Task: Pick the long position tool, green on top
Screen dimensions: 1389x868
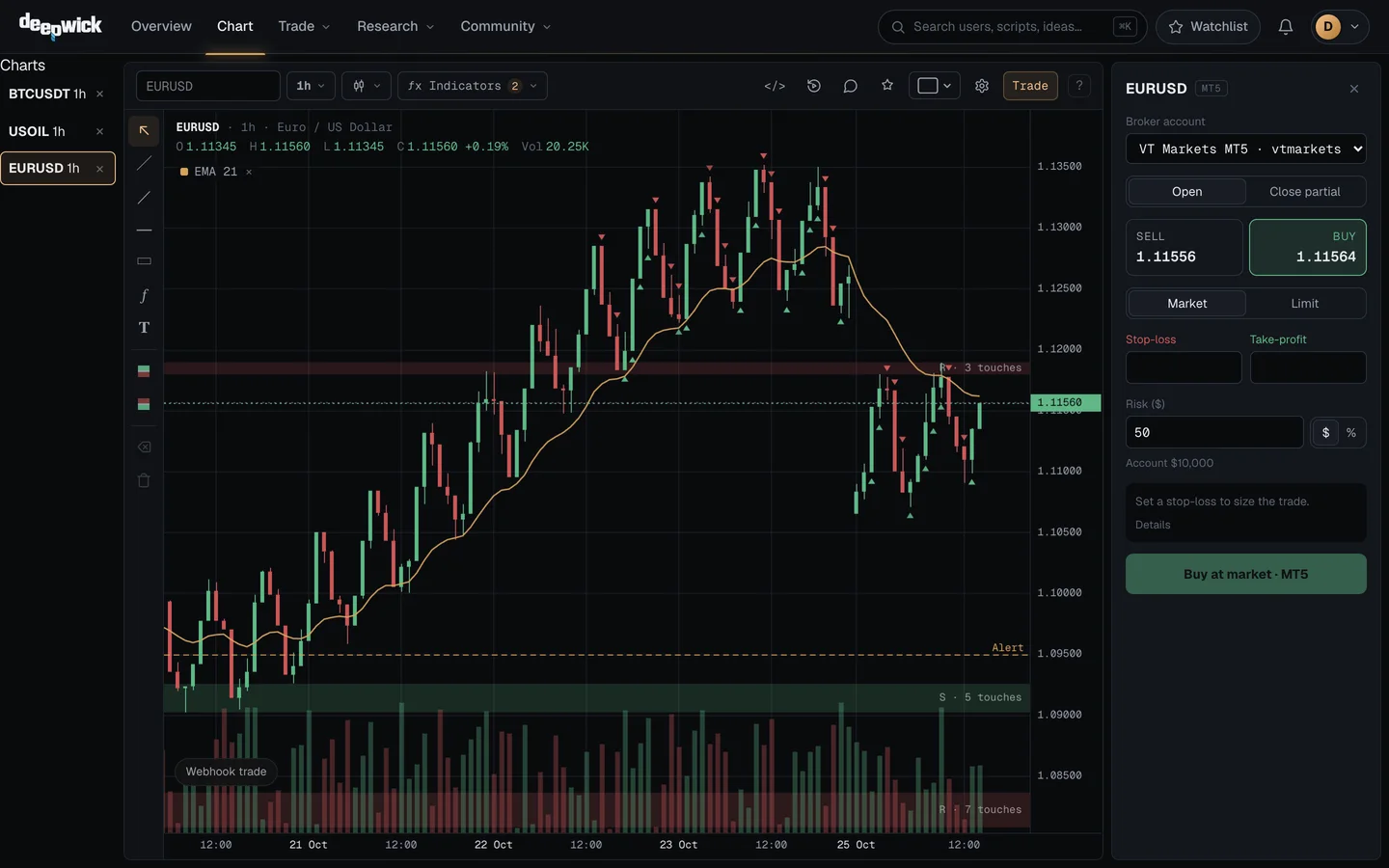Action: 144,371
